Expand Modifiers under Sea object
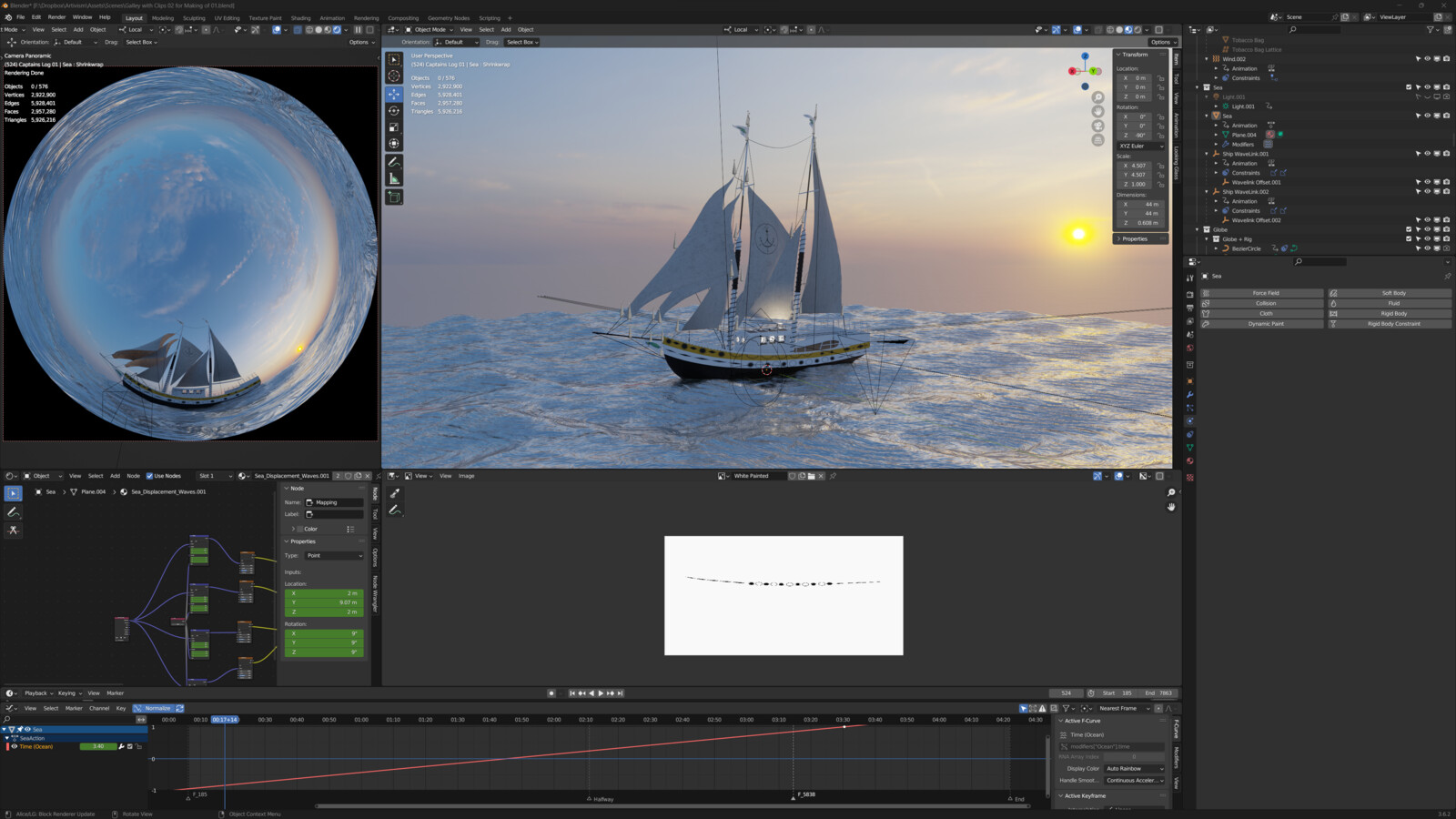This screenshot has height=819, width=1456. [x=1216, y=144]
